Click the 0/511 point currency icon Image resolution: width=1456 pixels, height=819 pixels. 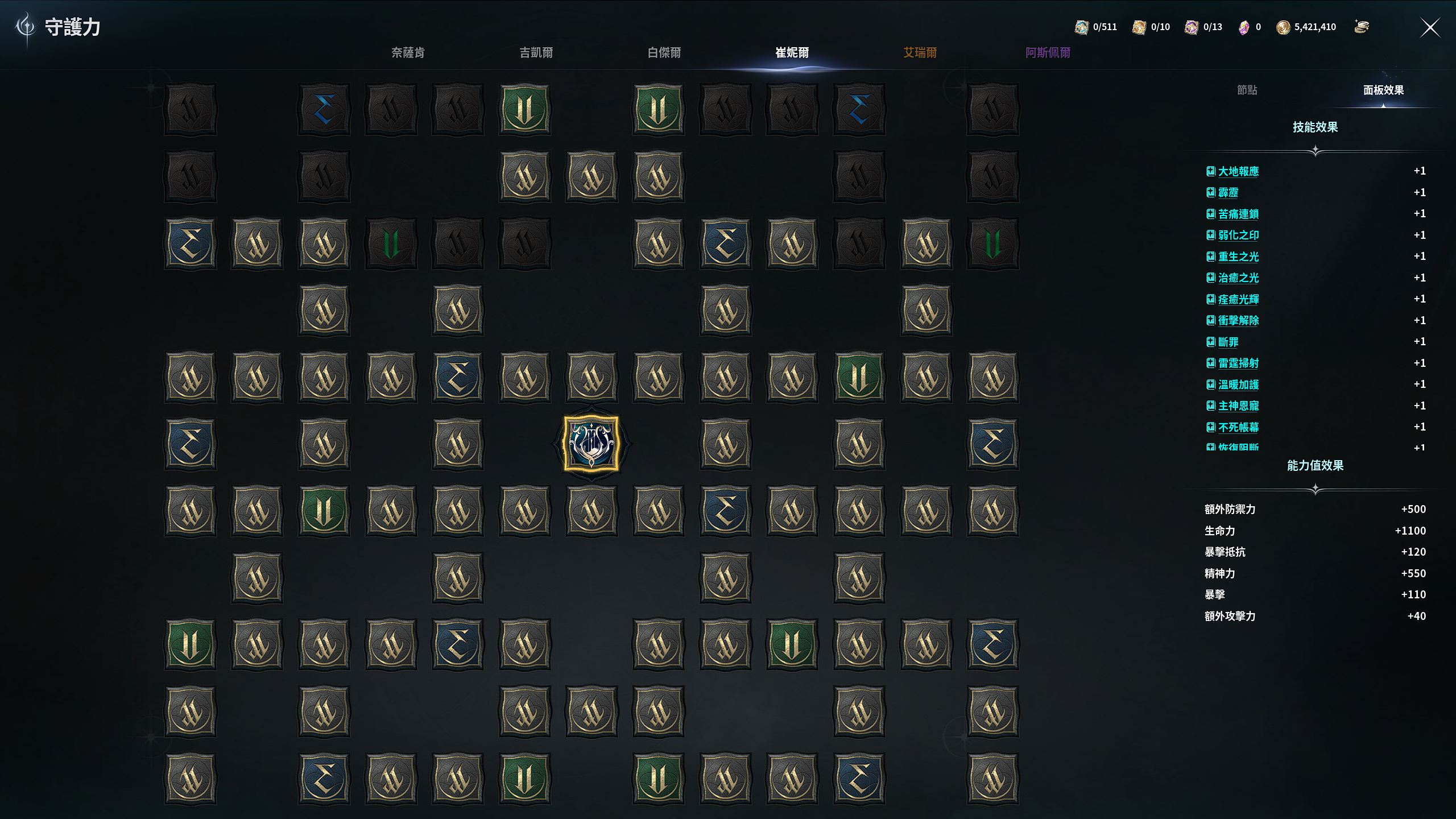tap(1082, 27)
